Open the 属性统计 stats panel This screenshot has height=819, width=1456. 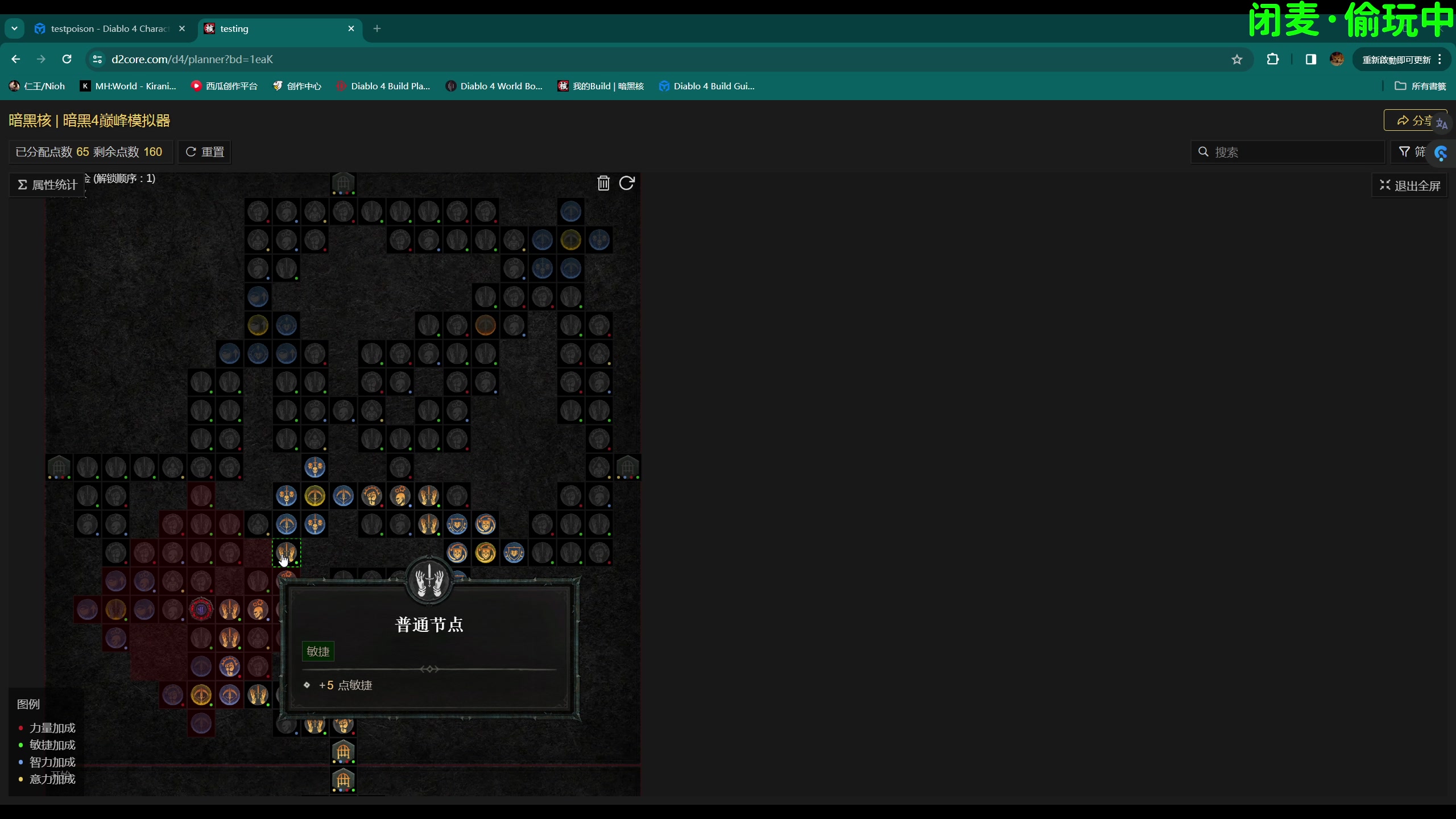pyautogui.click(x=47, y=185)
